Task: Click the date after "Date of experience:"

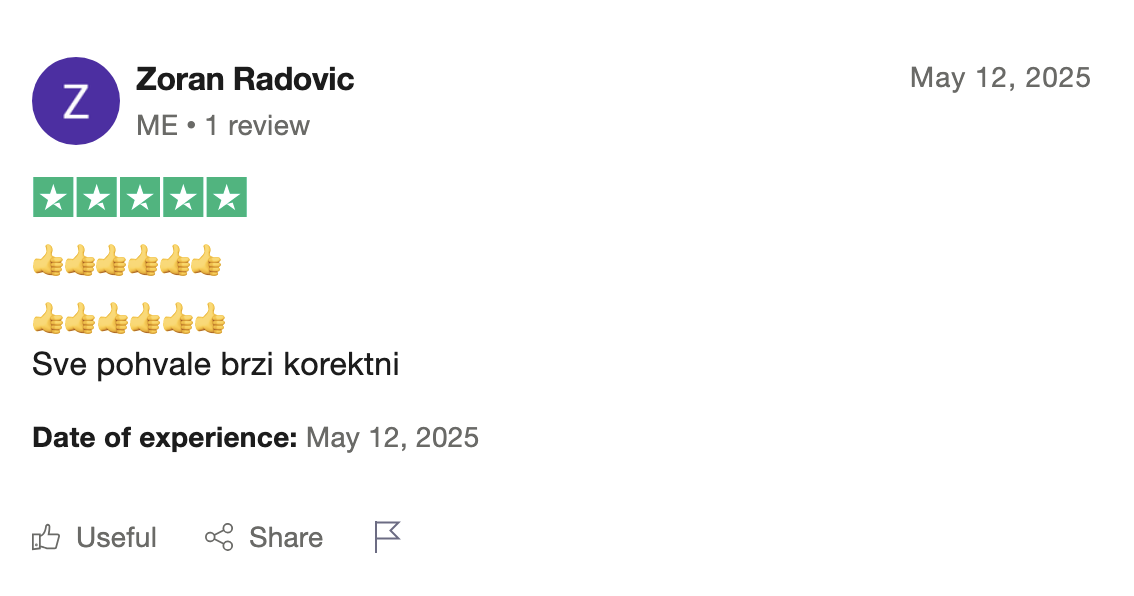Action: coord(392,438)
